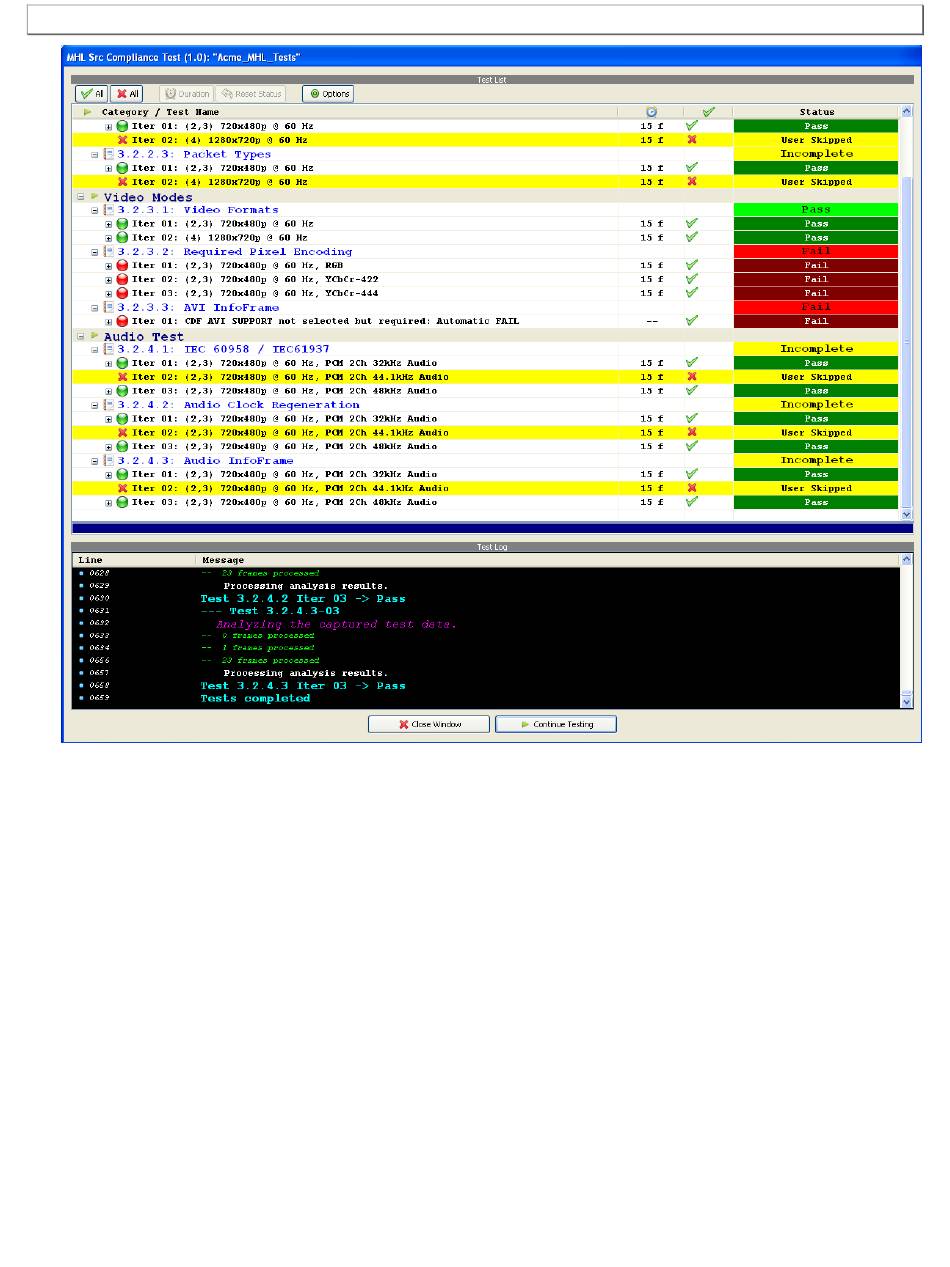Open the Options toolbar button

pos(328,94)
